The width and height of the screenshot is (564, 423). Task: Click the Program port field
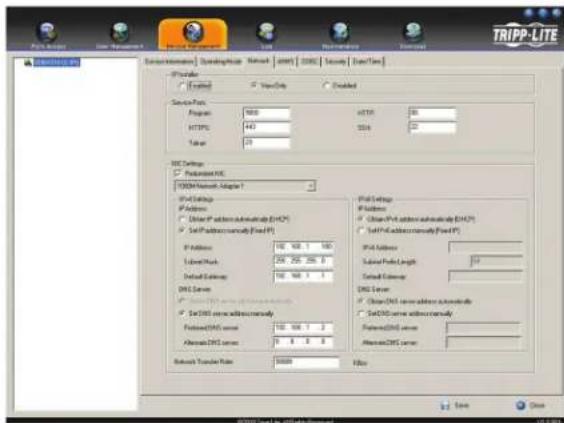pos(267,113)
